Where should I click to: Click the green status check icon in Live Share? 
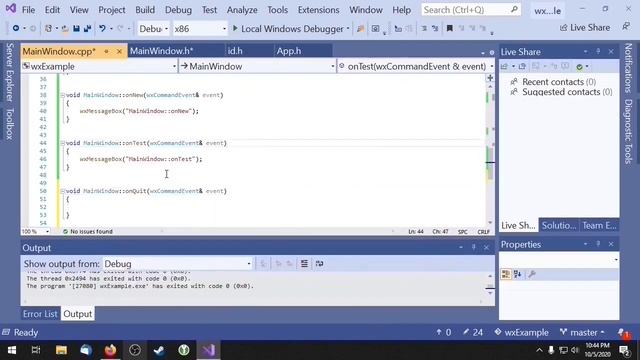click(x=579, y=67)
